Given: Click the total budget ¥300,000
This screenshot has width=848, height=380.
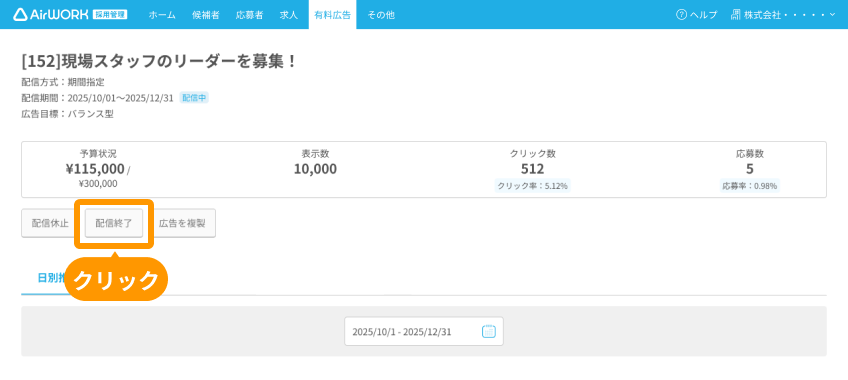Looking at the screenshot, I should click(98, 184).
